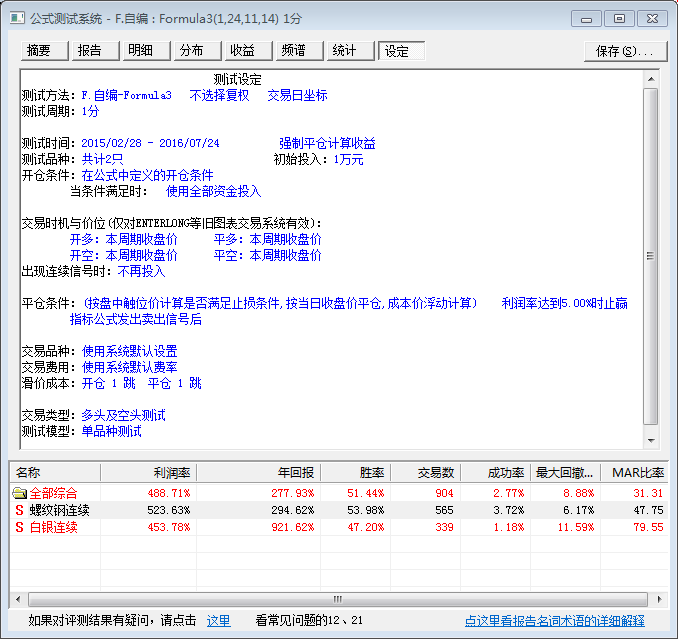
Task: Click the 不再投入 signal setting text
Action: [141, 271]
